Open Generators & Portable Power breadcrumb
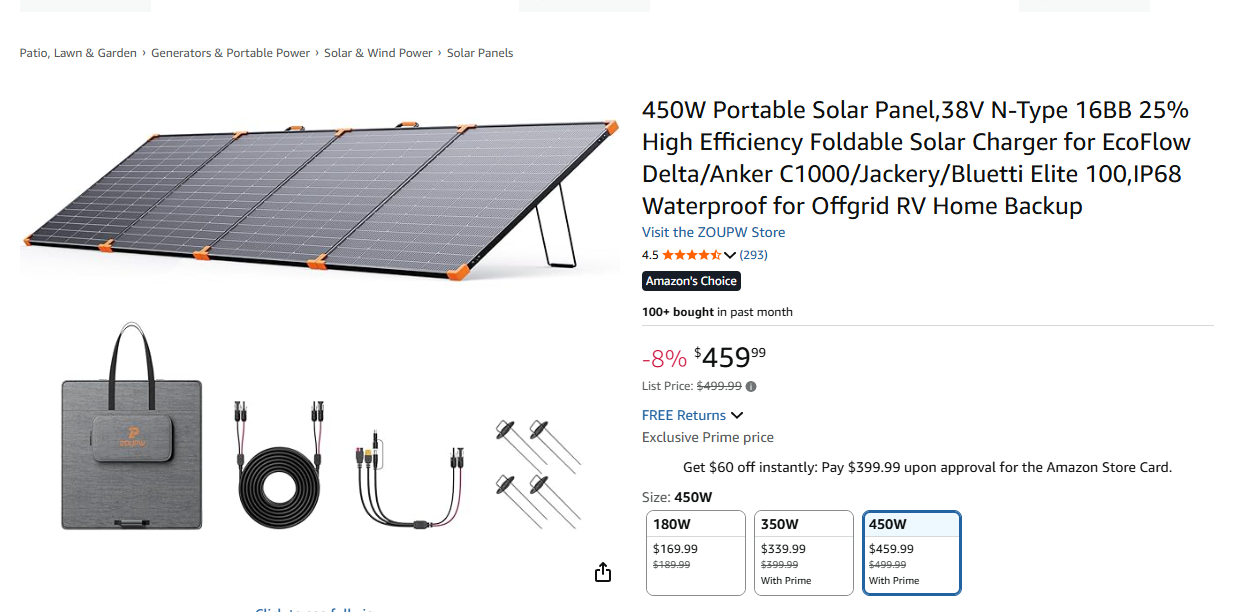 click(x=230, y=53)
